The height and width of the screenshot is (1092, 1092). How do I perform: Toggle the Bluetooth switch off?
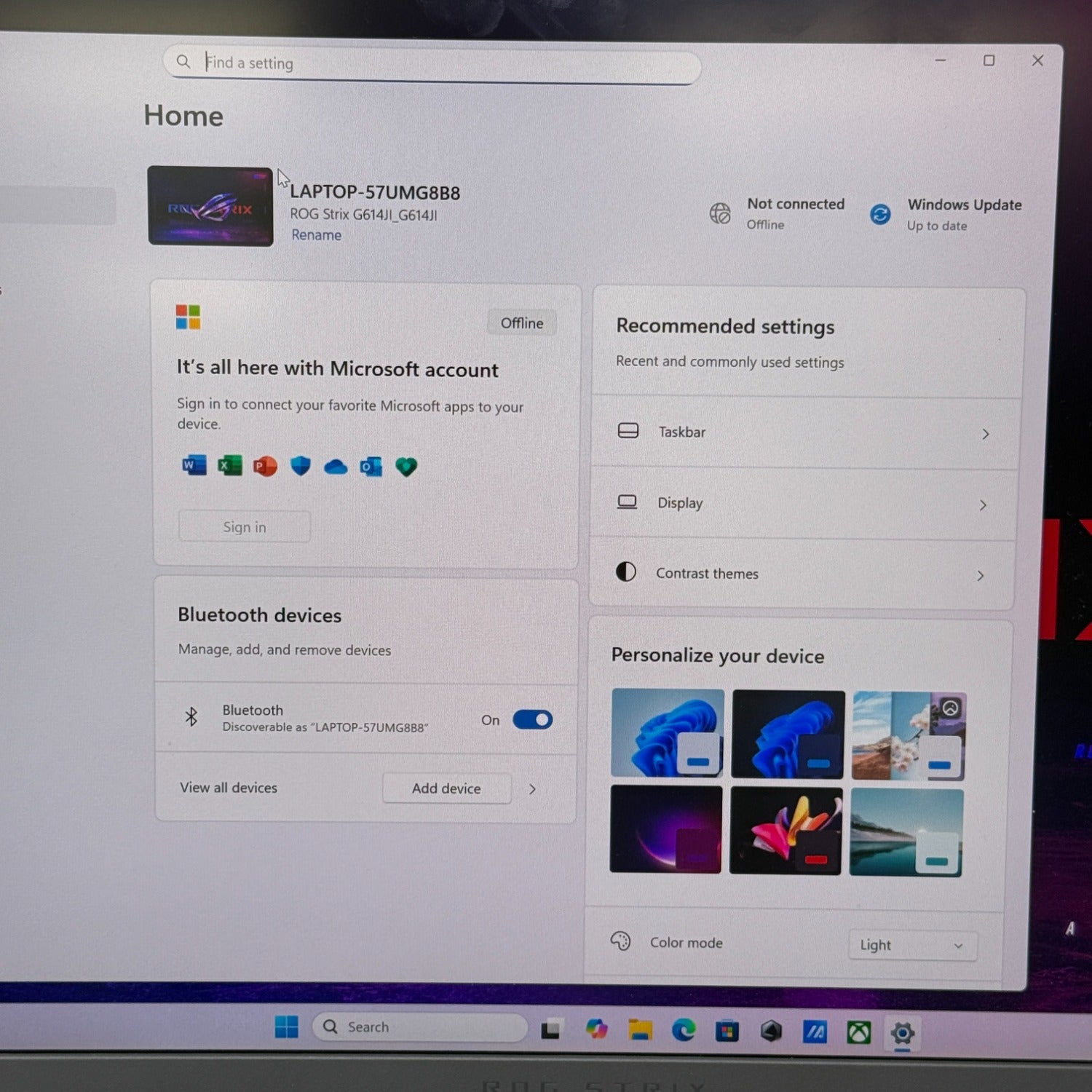532,720
